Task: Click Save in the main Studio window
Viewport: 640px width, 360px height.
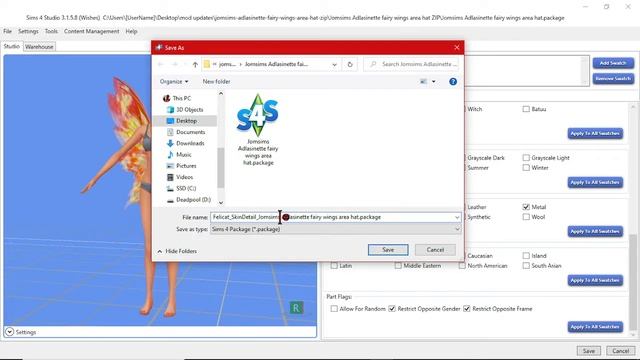Action: pos(589,351)
